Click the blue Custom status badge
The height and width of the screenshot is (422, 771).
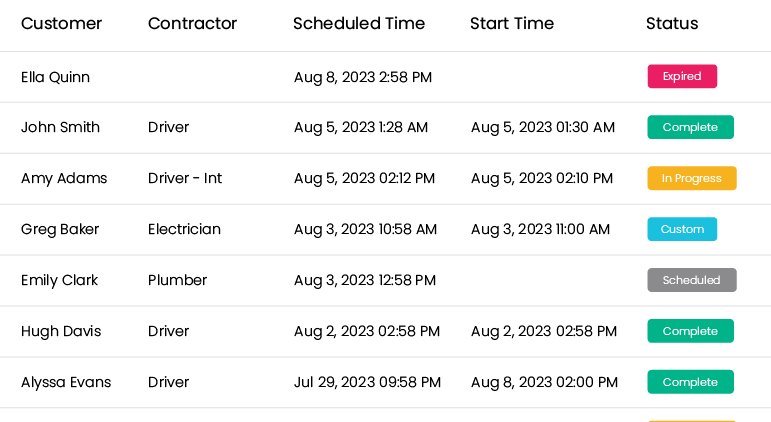pyautogui.click(x=682, y=229)
